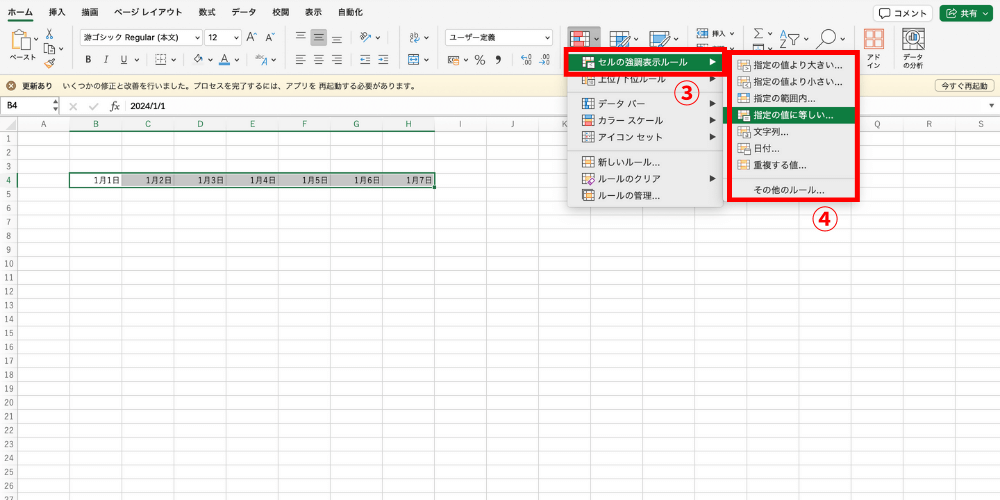Click the accounting currency format icon
Image resolution: width=1000 pixels, height=500 pixels.
[x=453, y=60]
